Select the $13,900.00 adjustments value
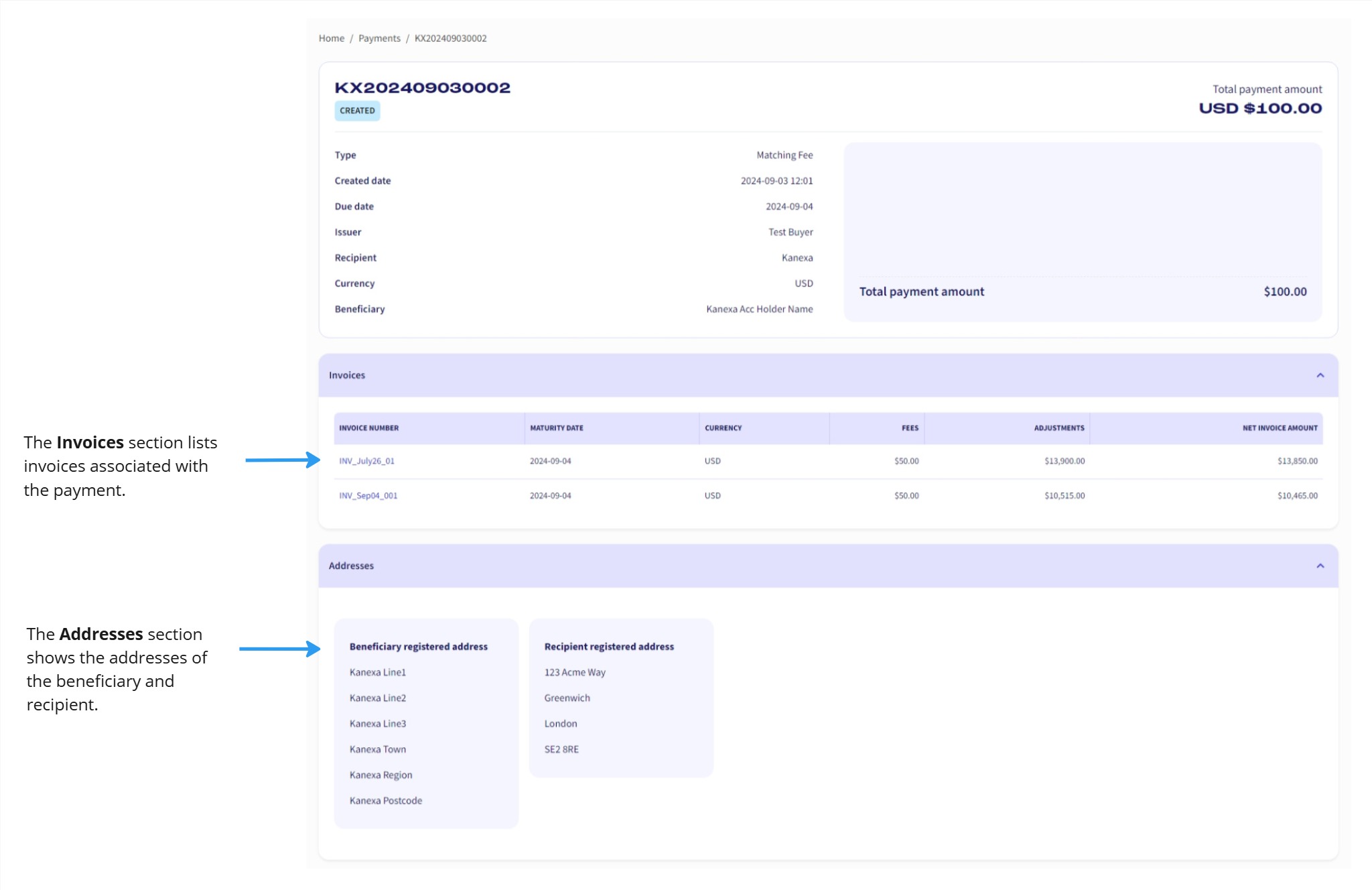 click(1064, 461)
